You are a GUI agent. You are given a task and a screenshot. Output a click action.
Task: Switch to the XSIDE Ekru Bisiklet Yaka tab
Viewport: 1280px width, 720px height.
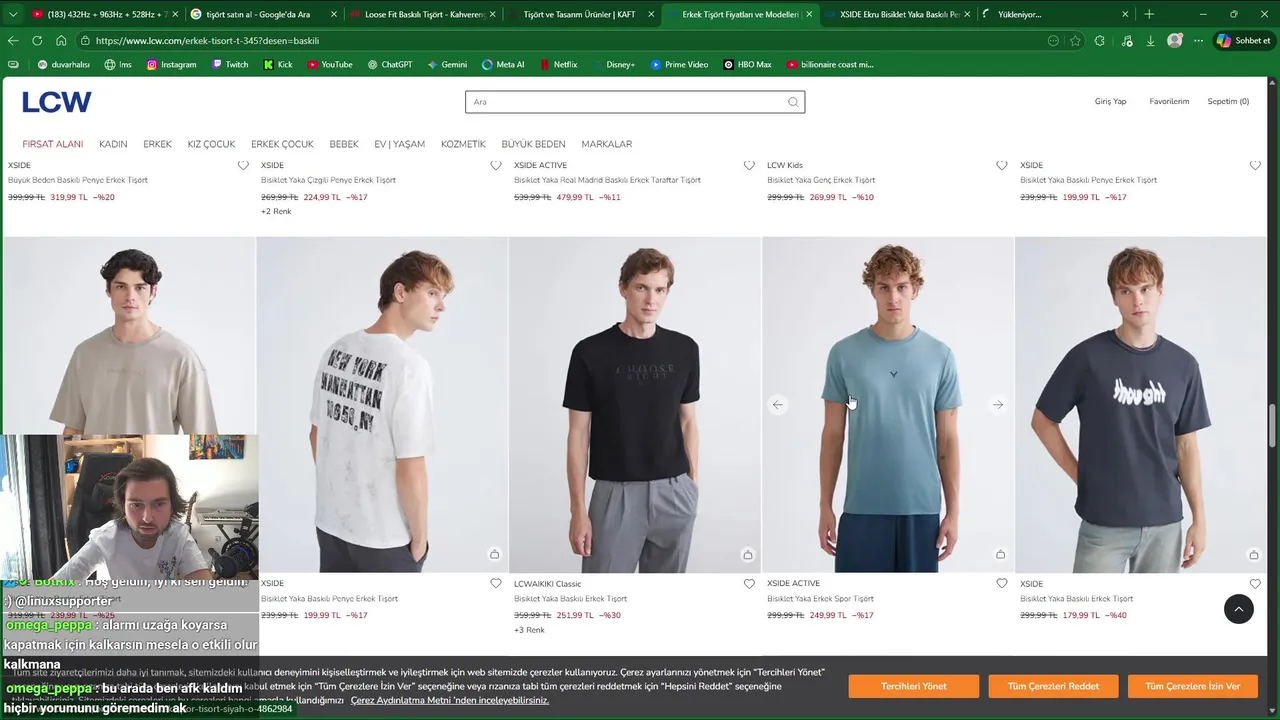895,14
